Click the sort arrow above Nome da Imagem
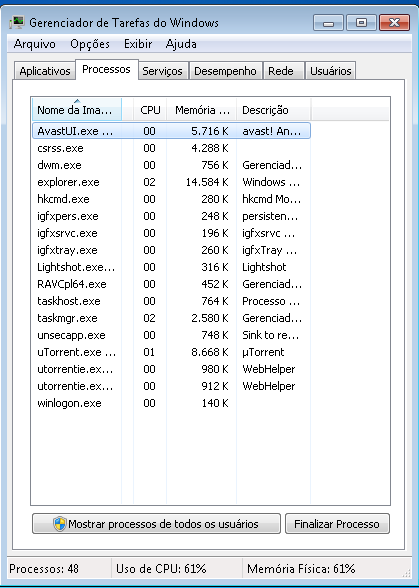The height and width of the screenshot is (588, 419). tap(77, 101)
